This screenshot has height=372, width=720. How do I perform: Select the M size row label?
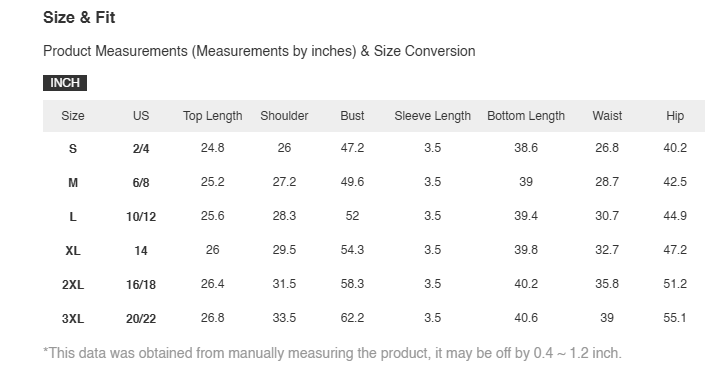(73, 183)
